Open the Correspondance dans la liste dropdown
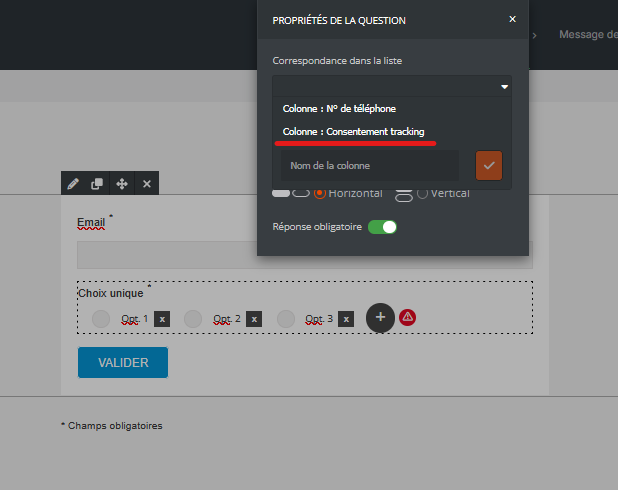The image size is (618, 490). [x=392, y=86]
